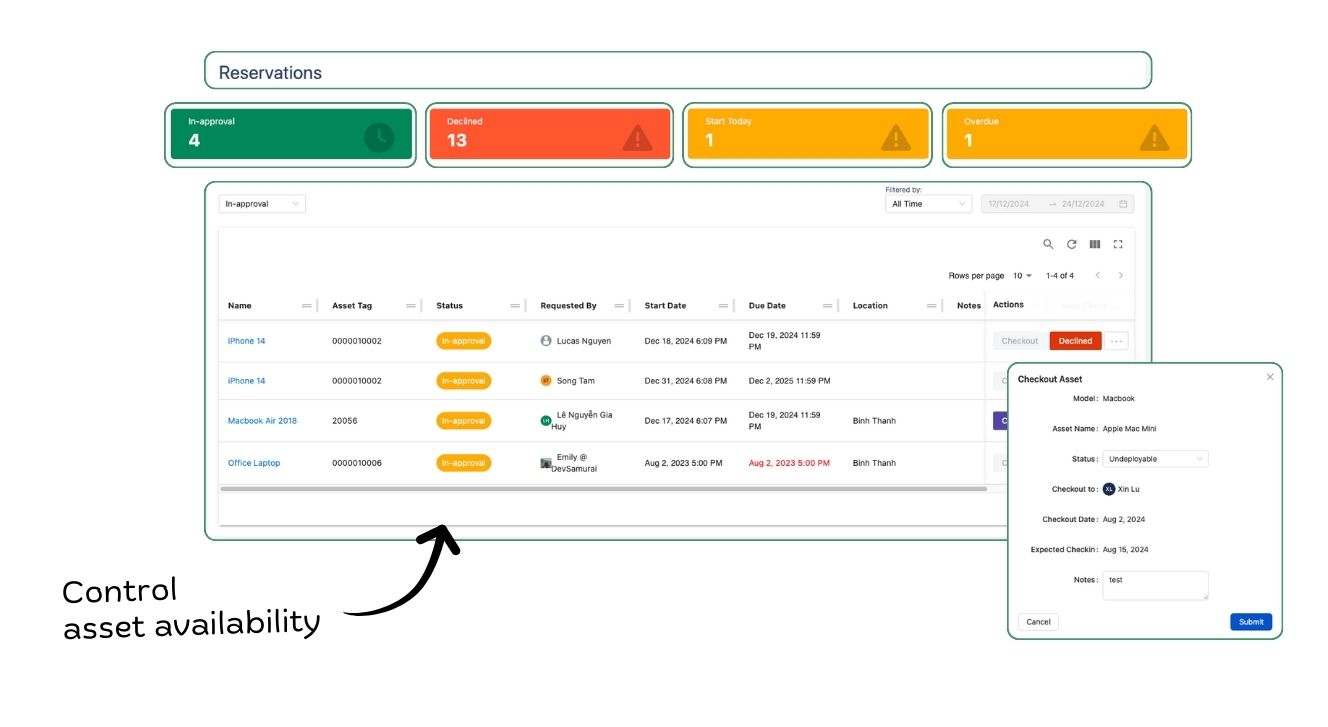Open the show/hide columns icon
1328x727 pixels.
point(1095,244)
